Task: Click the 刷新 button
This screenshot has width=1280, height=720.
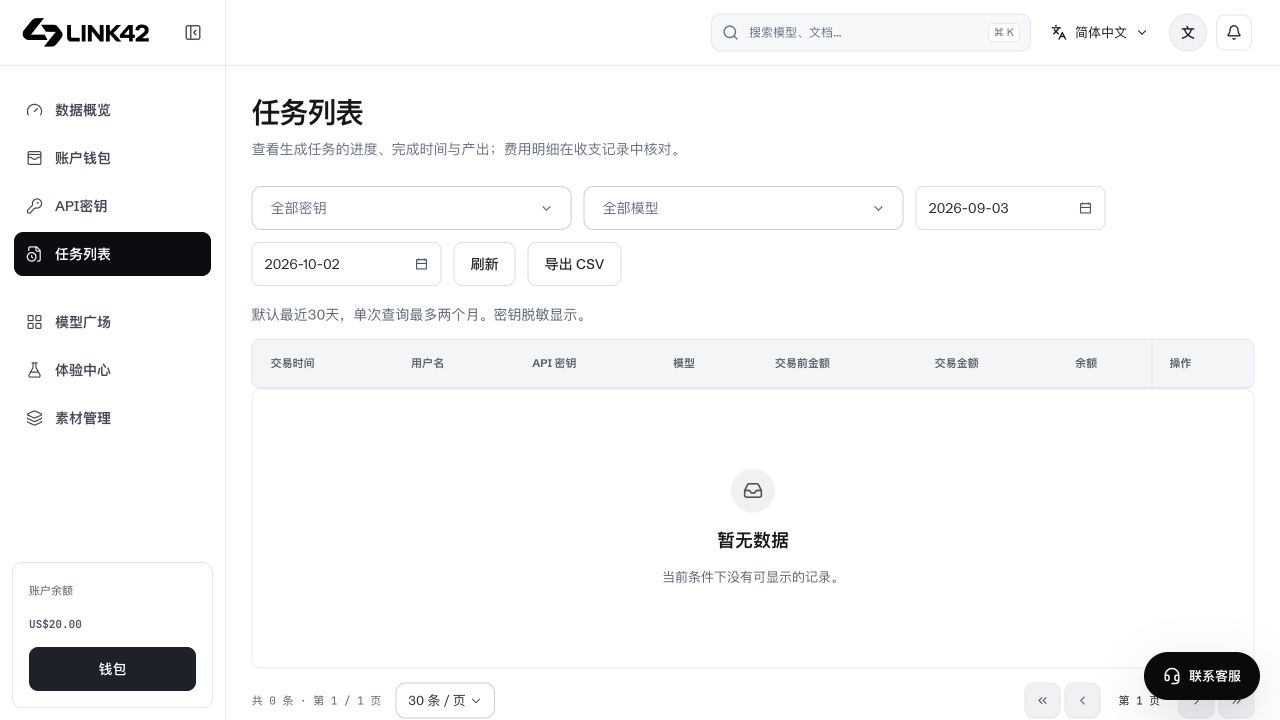Action: click(484, 264)
